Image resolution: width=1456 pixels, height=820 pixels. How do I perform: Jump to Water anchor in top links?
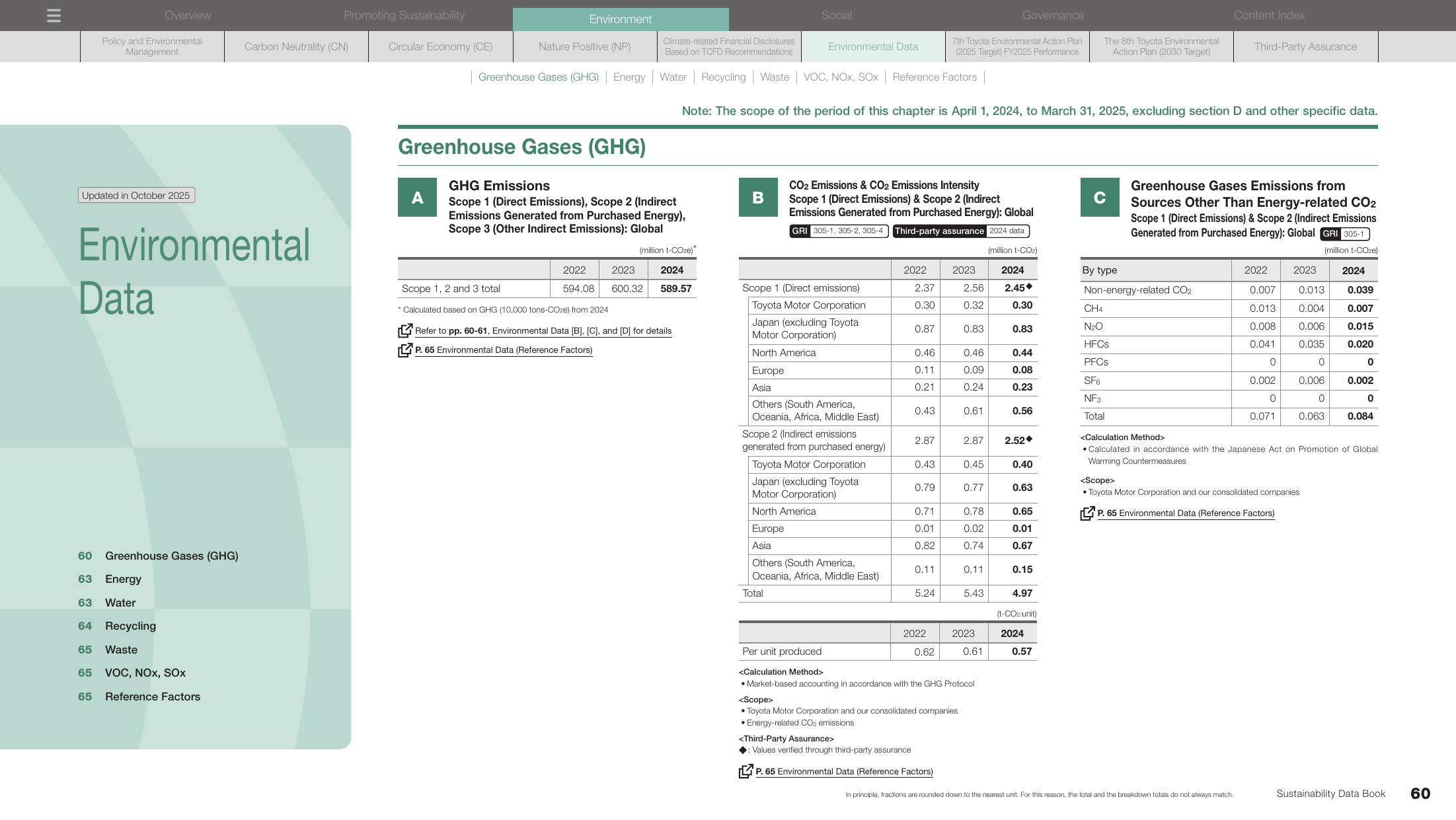click(673, 77)
